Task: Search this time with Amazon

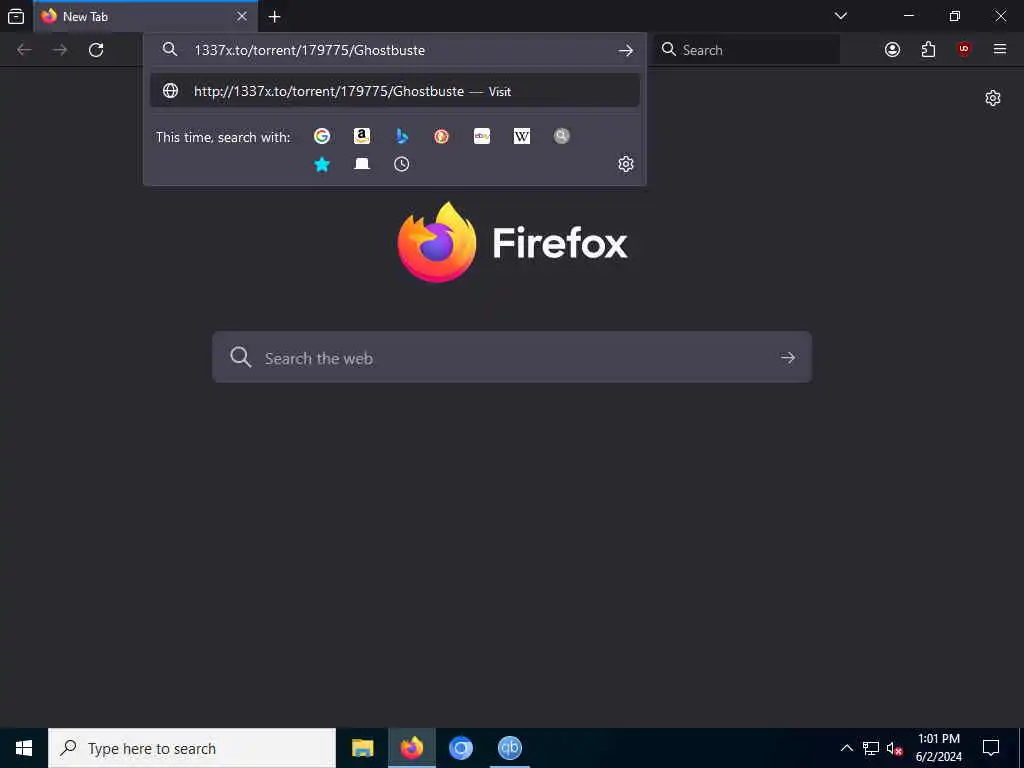Action: click(x=362, y=136)
